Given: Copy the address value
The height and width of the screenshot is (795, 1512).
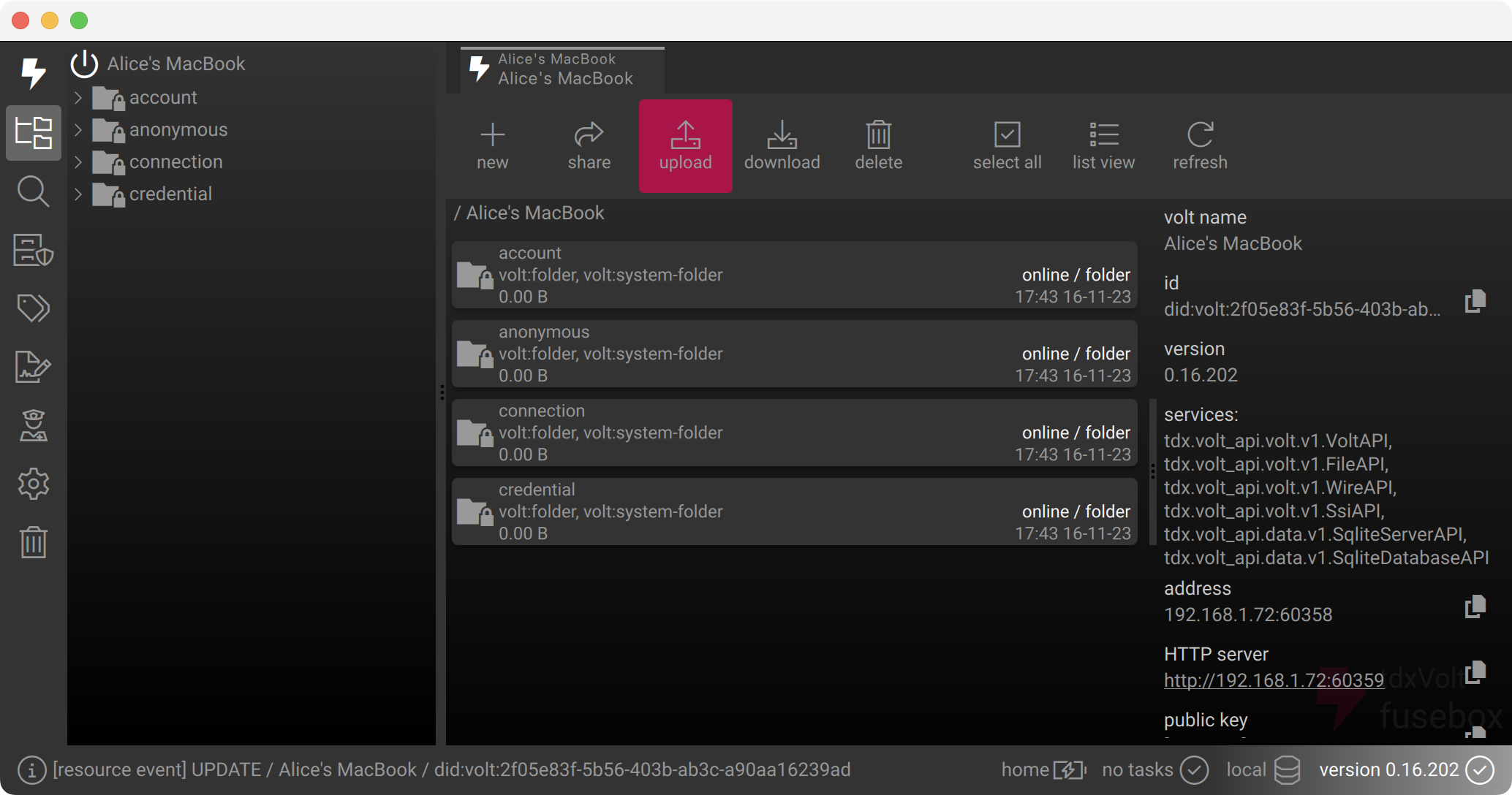Looking at the screenshot, I should [1475, 606].
